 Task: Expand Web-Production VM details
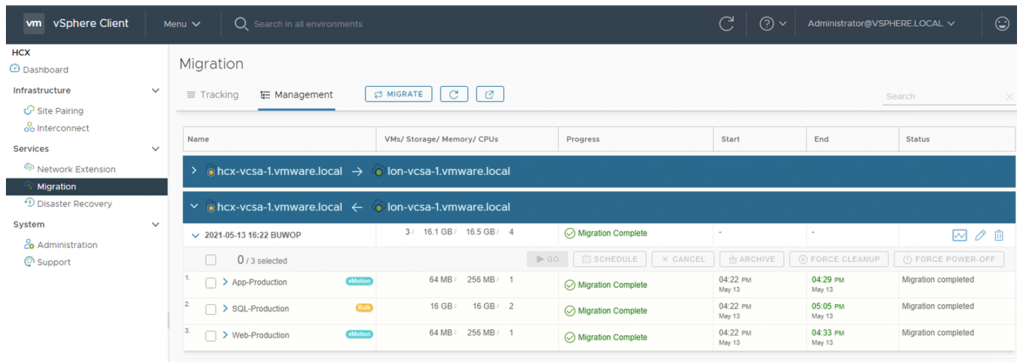225,335
